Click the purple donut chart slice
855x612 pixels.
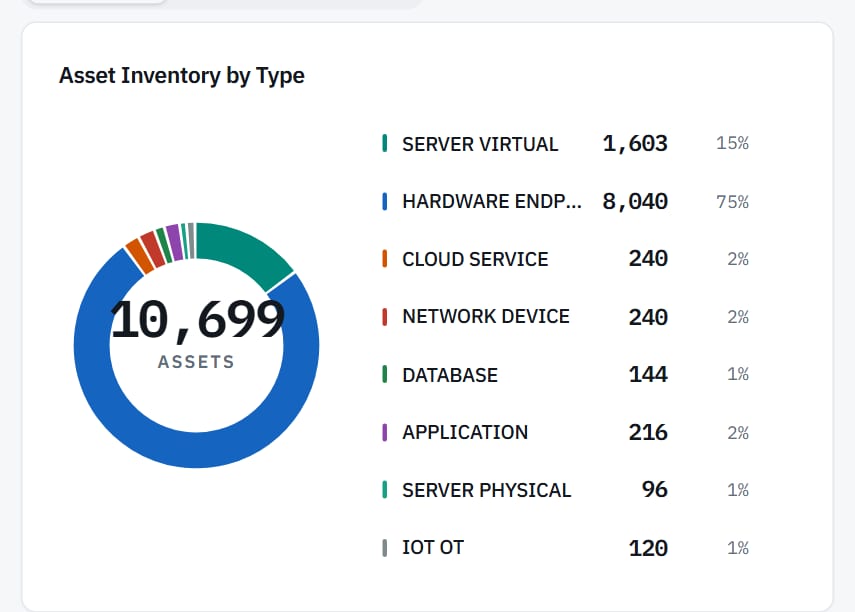[175, 242]
